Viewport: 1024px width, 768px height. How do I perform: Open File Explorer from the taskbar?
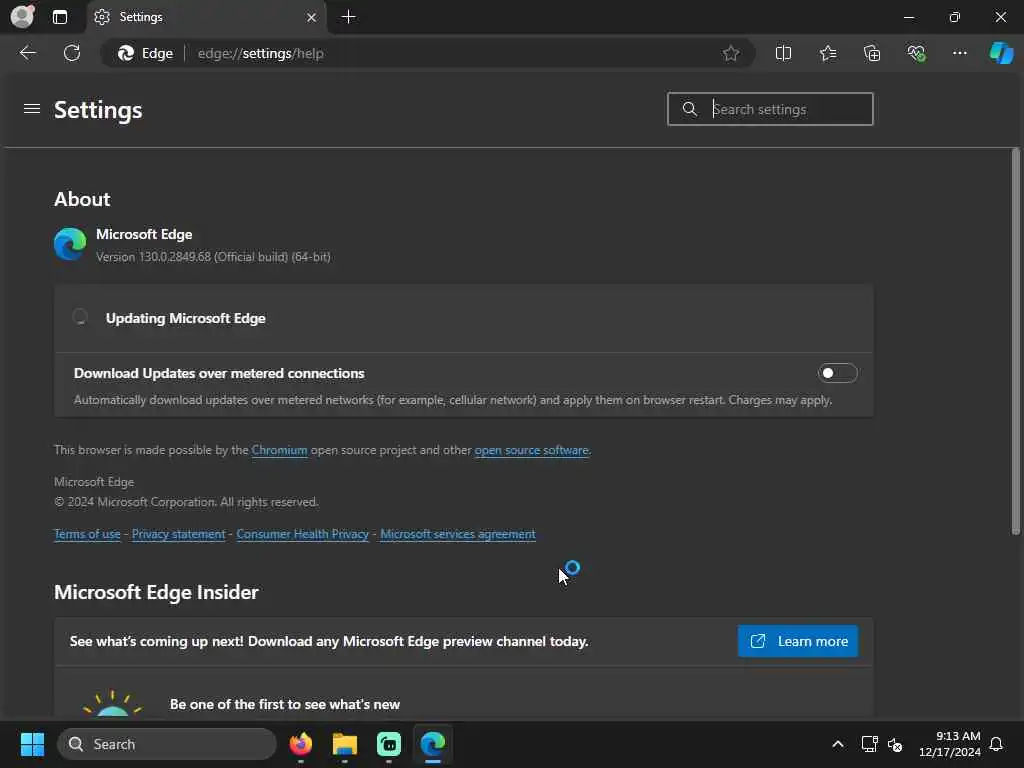click(345, 744)
